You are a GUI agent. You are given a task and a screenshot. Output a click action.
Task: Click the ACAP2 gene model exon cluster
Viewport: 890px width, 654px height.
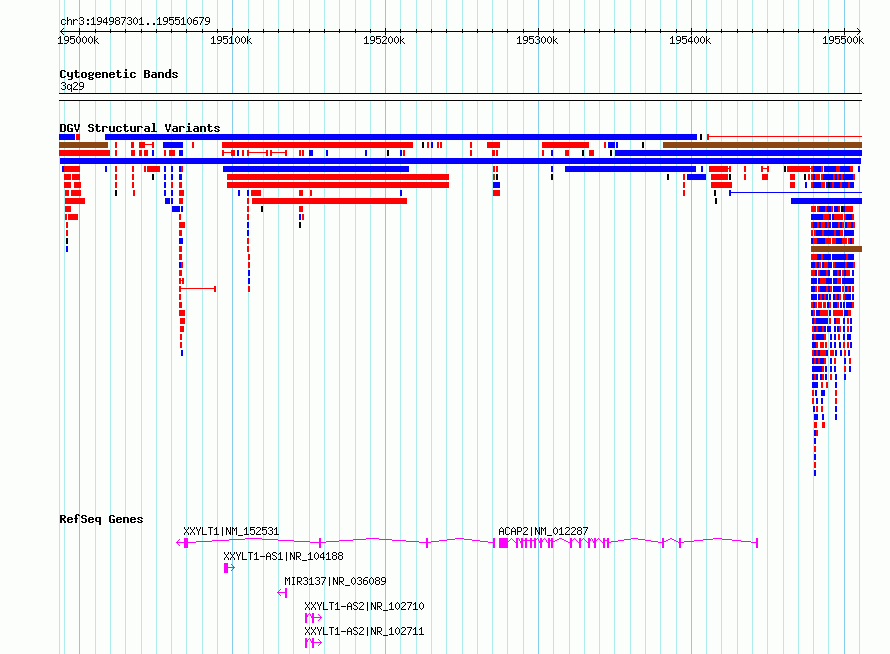tap(626, 543)
